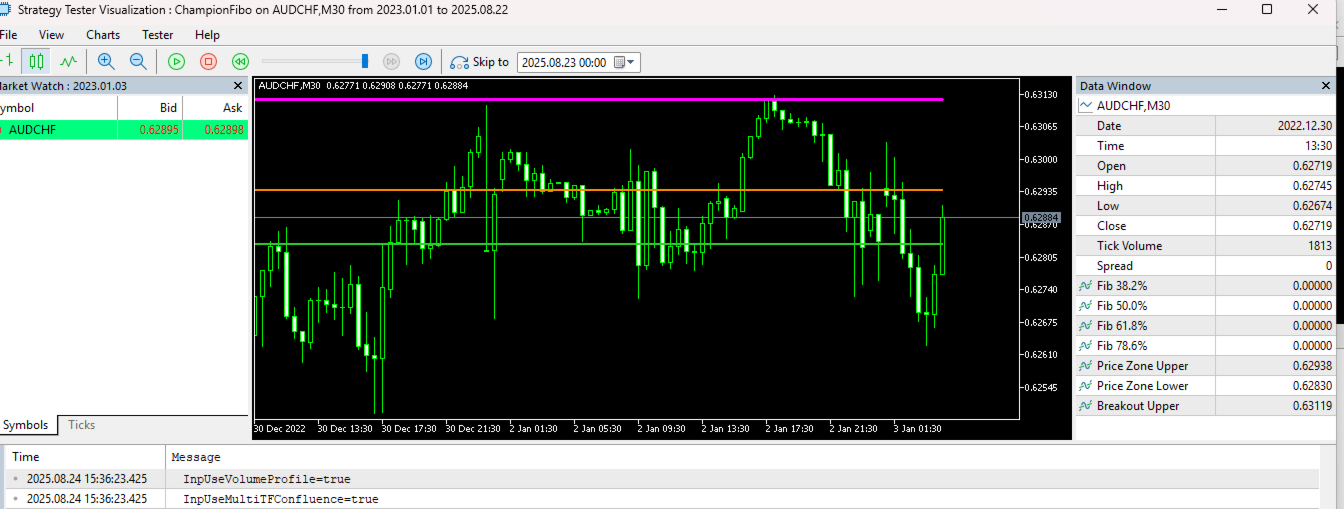Click the green price zone lower line
Image resolution: width=1344 pixels, height=509 pixels.
pos(598,243)
